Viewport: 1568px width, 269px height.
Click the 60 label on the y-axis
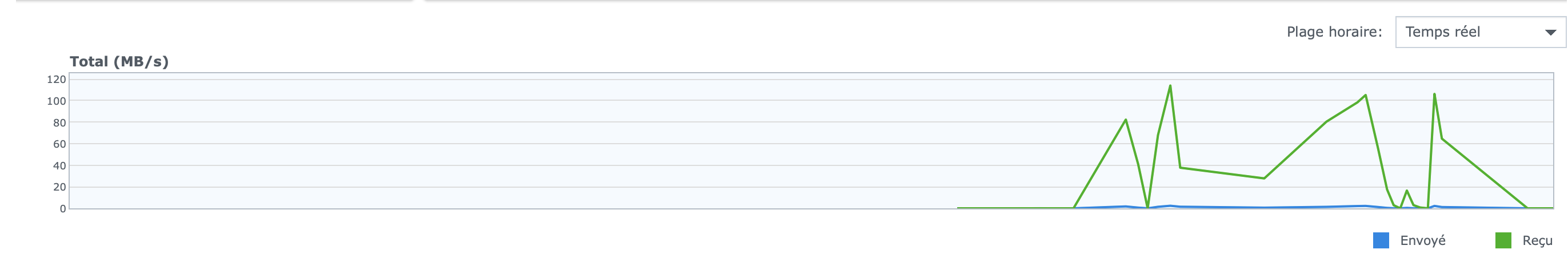click(x=59, y=144)
